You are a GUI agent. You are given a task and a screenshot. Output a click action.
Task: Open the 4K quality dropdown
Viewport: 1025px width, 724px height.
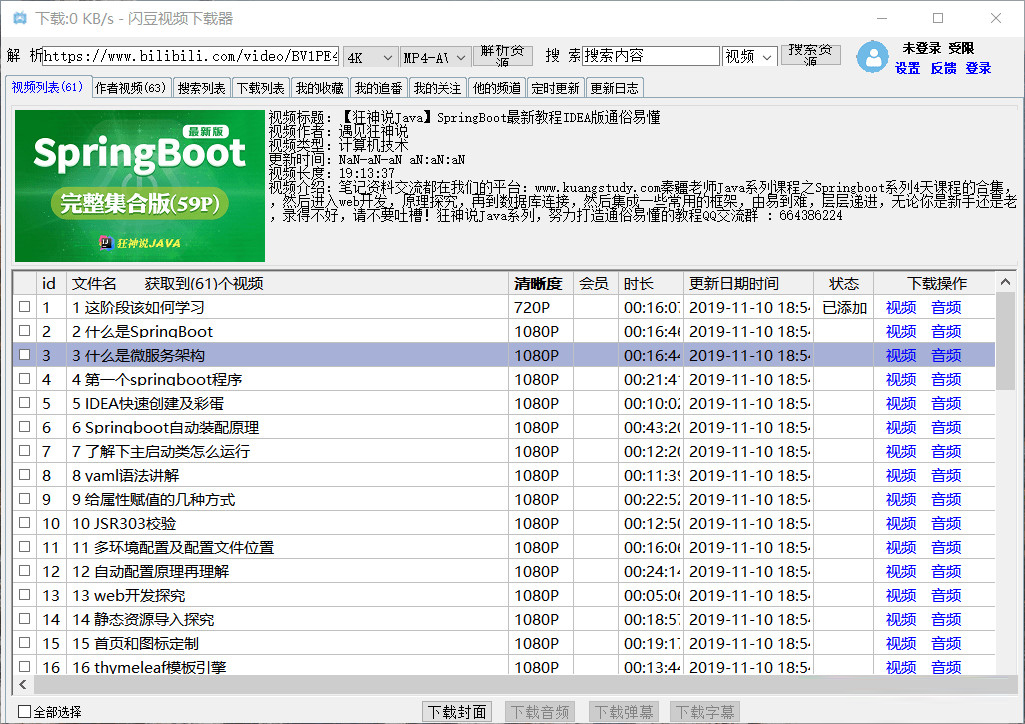pyautogui.click(x=371, y=58)
